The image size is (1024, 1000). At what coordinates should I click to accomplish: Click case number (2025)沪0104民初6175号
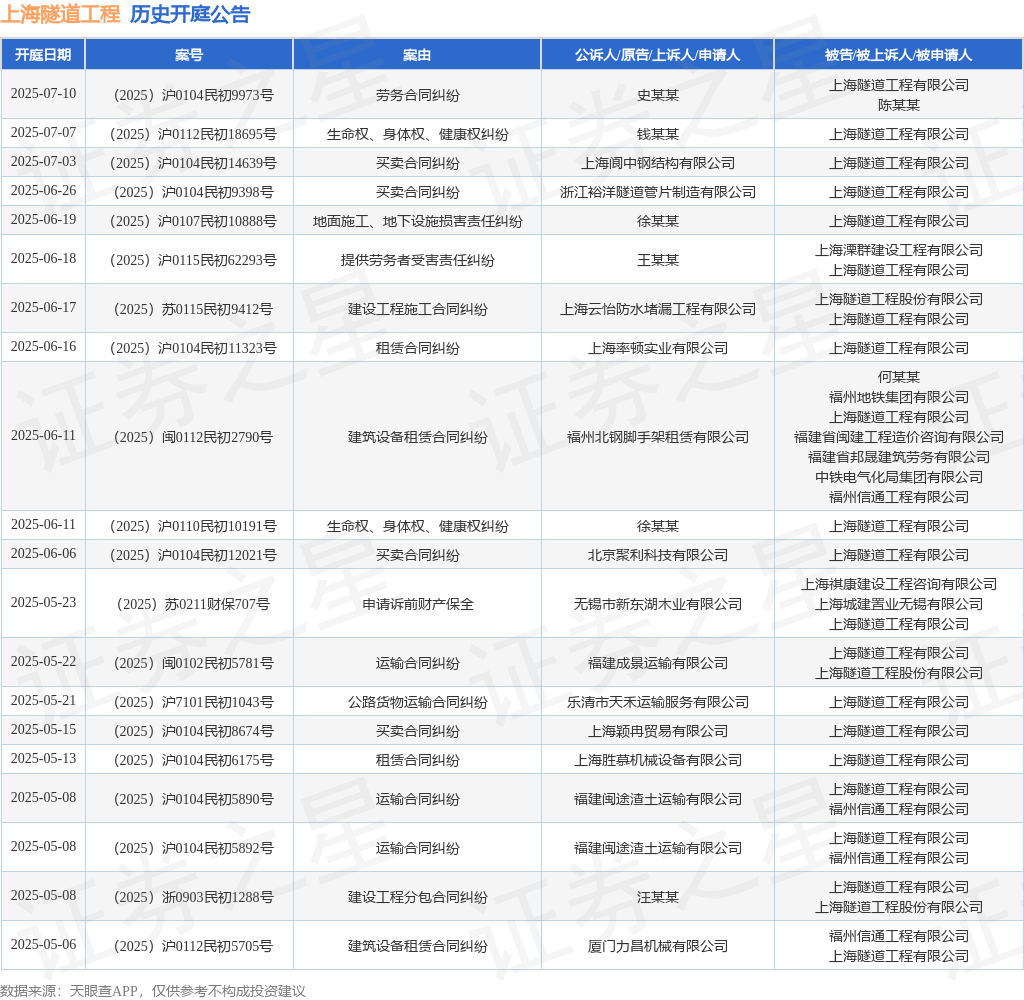coord(193,761)
